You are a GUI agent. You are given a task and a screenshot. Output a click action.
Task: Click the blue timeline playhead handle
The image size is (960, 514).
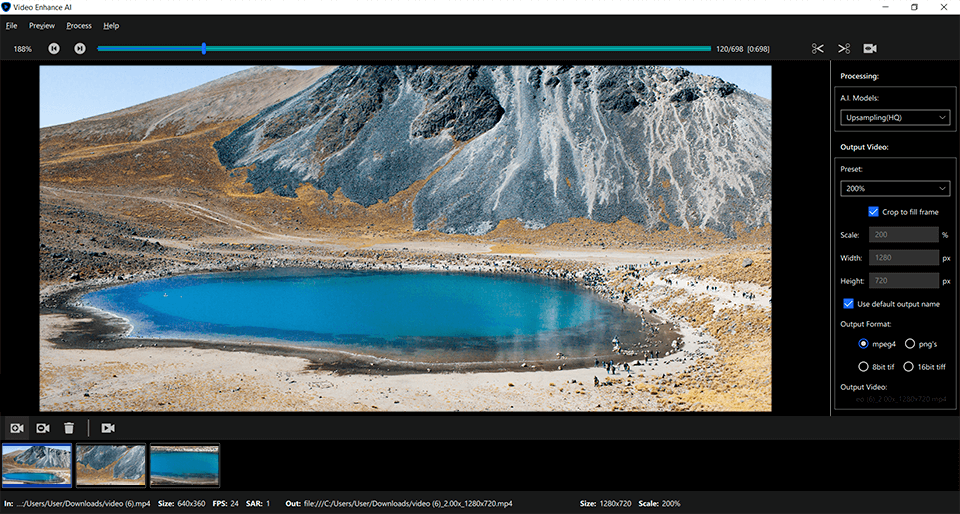pyautogui.click(x=204, y=48)
